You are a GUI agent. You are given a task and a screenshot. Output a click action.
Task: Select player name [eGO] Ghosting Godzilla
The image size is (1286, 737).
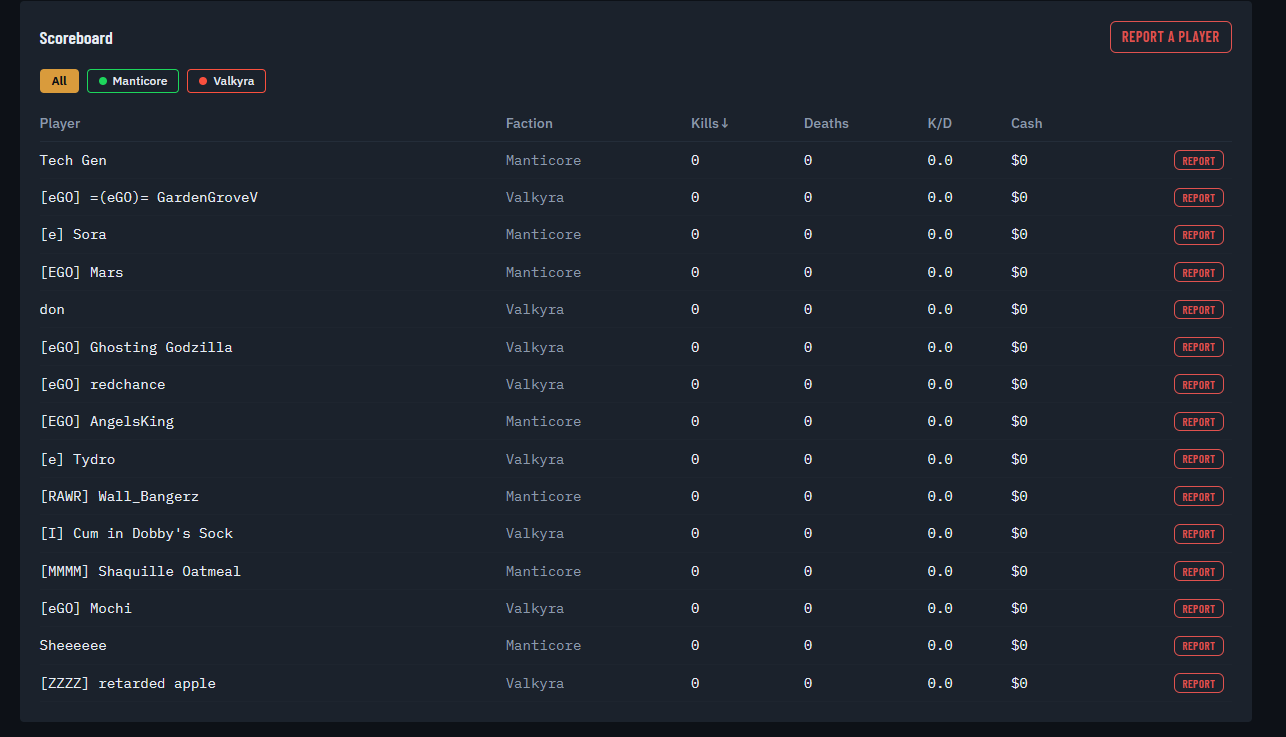[136, 347]
